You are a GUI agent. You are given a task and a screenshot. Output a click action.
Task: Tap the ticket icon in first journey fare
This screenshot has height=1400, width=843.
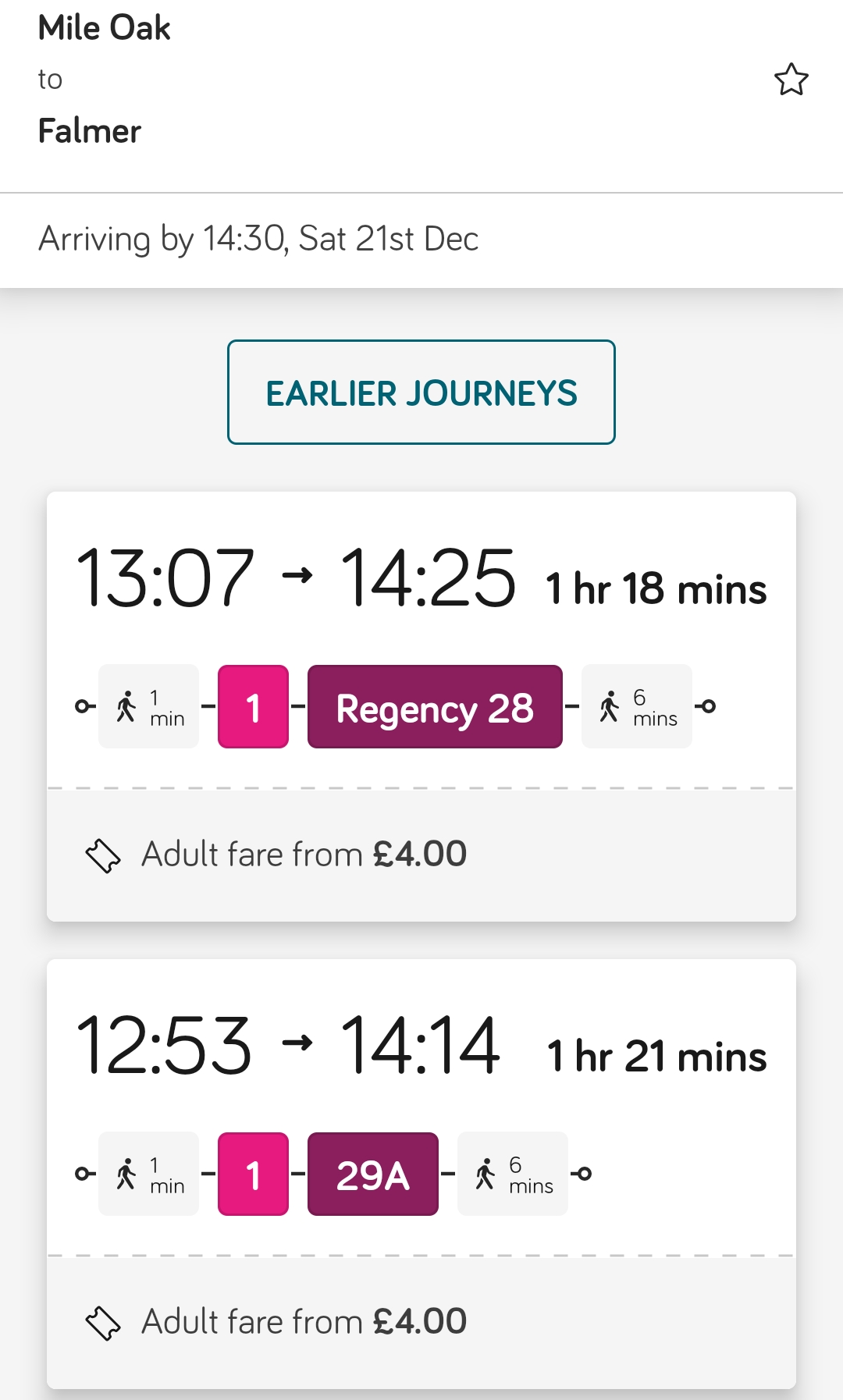tap(103, 855)
